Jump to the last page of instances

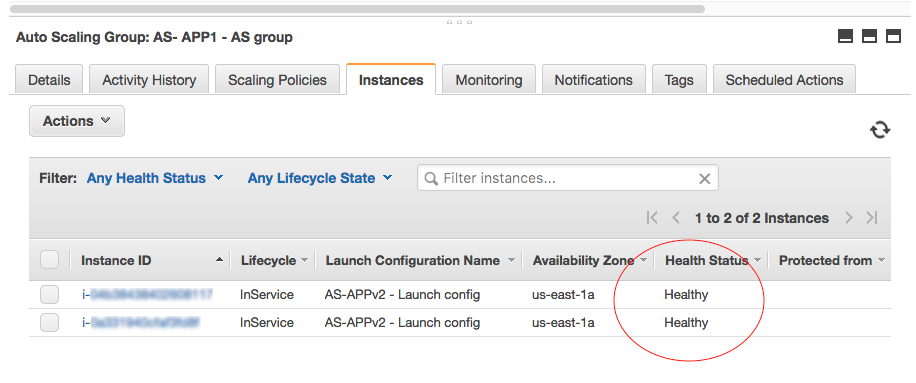[872, 218]
